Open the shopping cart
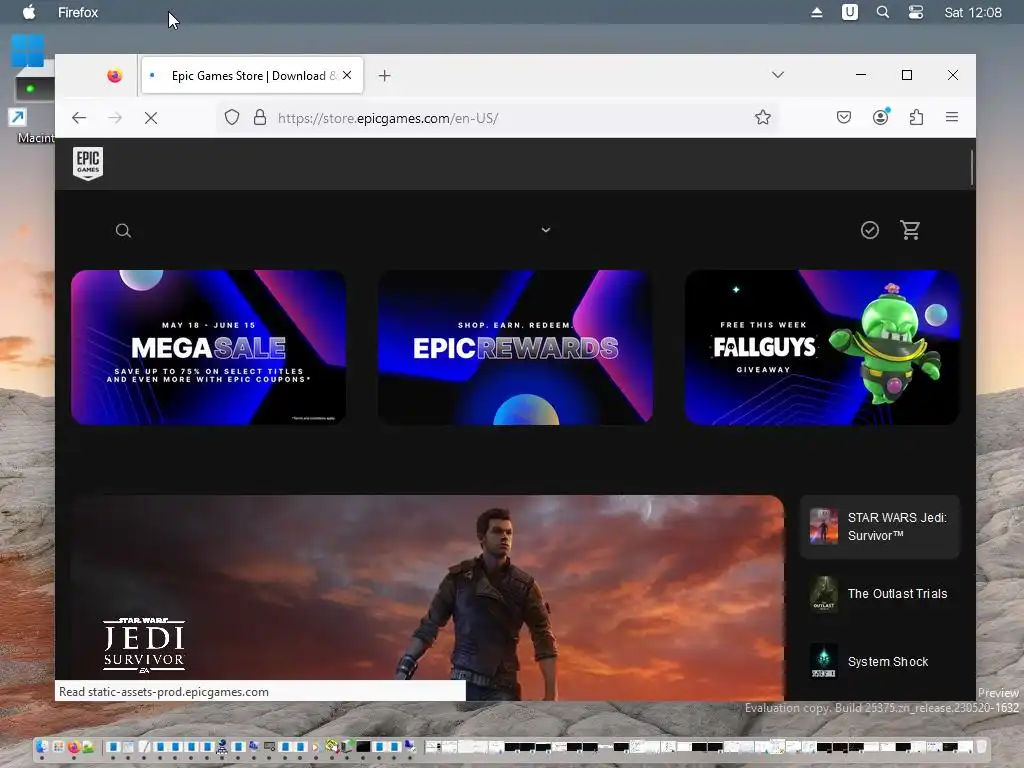This screenshot has width=1024, height=768. coord(910,230)
